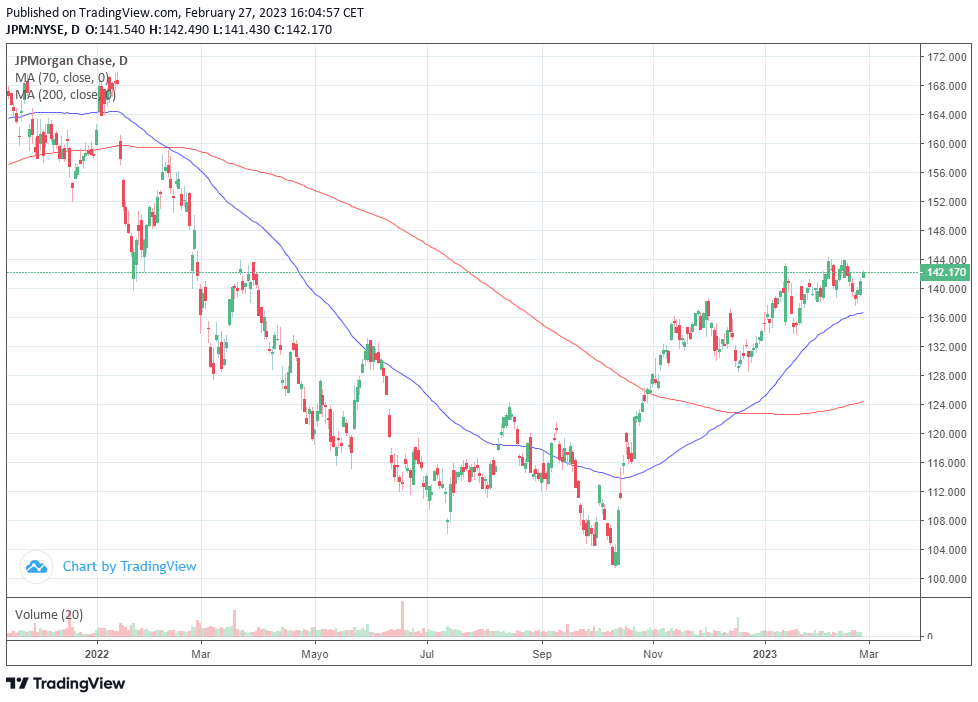
Task: Click the 116.000 price axis label
Action: coord(947,463)
